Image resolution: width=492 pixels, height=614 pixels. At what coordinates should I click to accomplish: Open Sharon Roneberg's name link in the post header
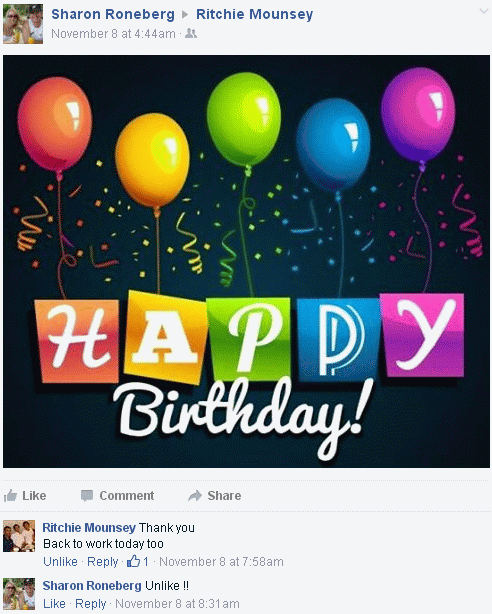(113, 14)
